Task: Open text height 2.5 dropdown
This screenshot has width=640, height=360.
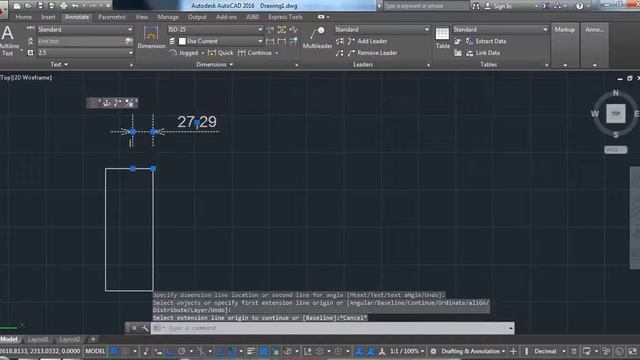Action: pos(85,53)
